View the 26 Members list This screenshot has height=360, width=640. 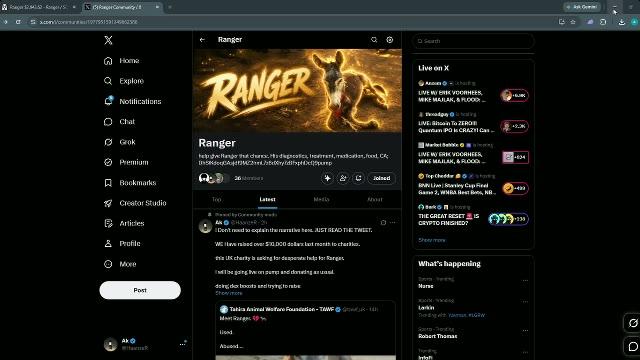249,178
